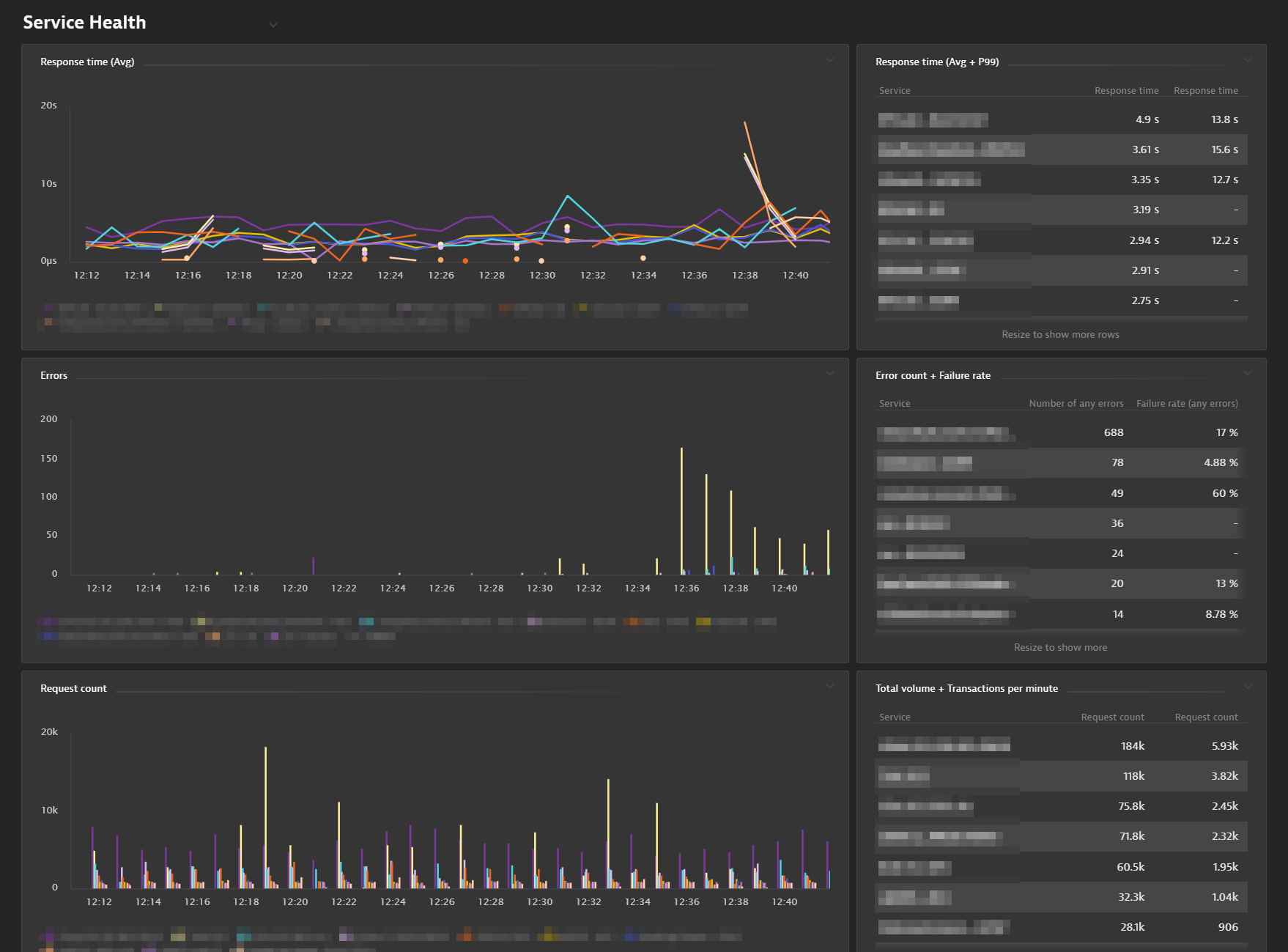
Task: Open the Errors tile menu chevron
Action: [x=830, y=373]
